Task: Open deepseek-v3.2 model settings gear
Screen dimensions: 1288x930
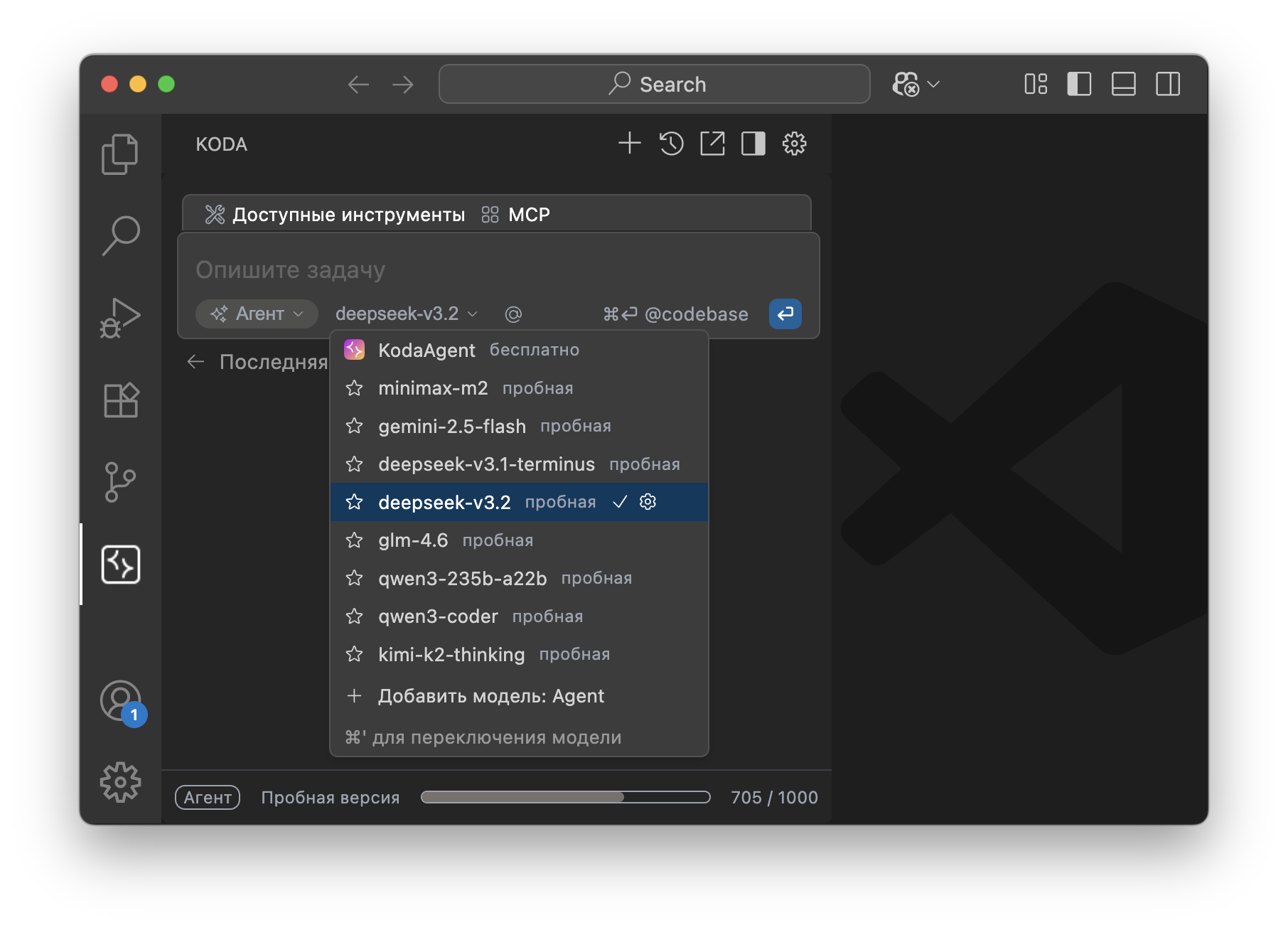Action: tap(648, 502)
